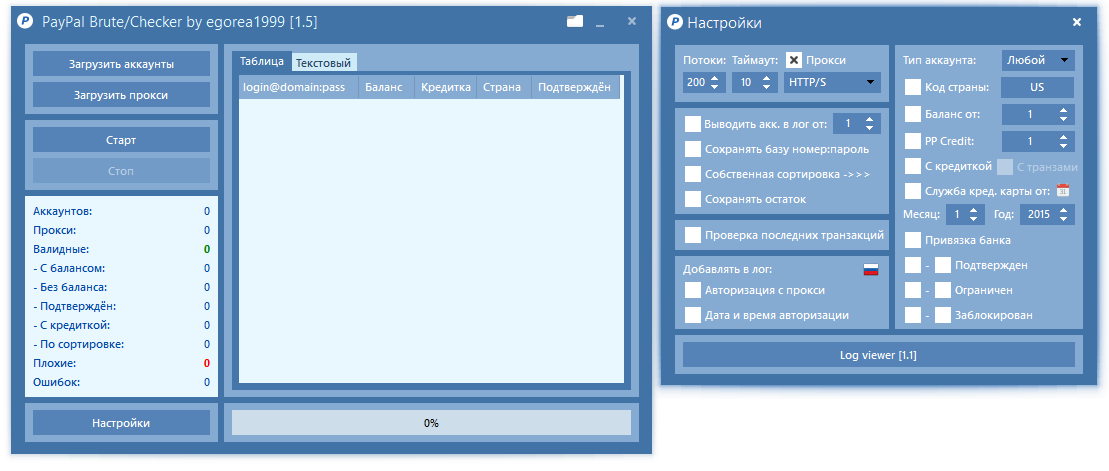Toggle 'Собственная сортировка' checkbox

pos(693,174)
